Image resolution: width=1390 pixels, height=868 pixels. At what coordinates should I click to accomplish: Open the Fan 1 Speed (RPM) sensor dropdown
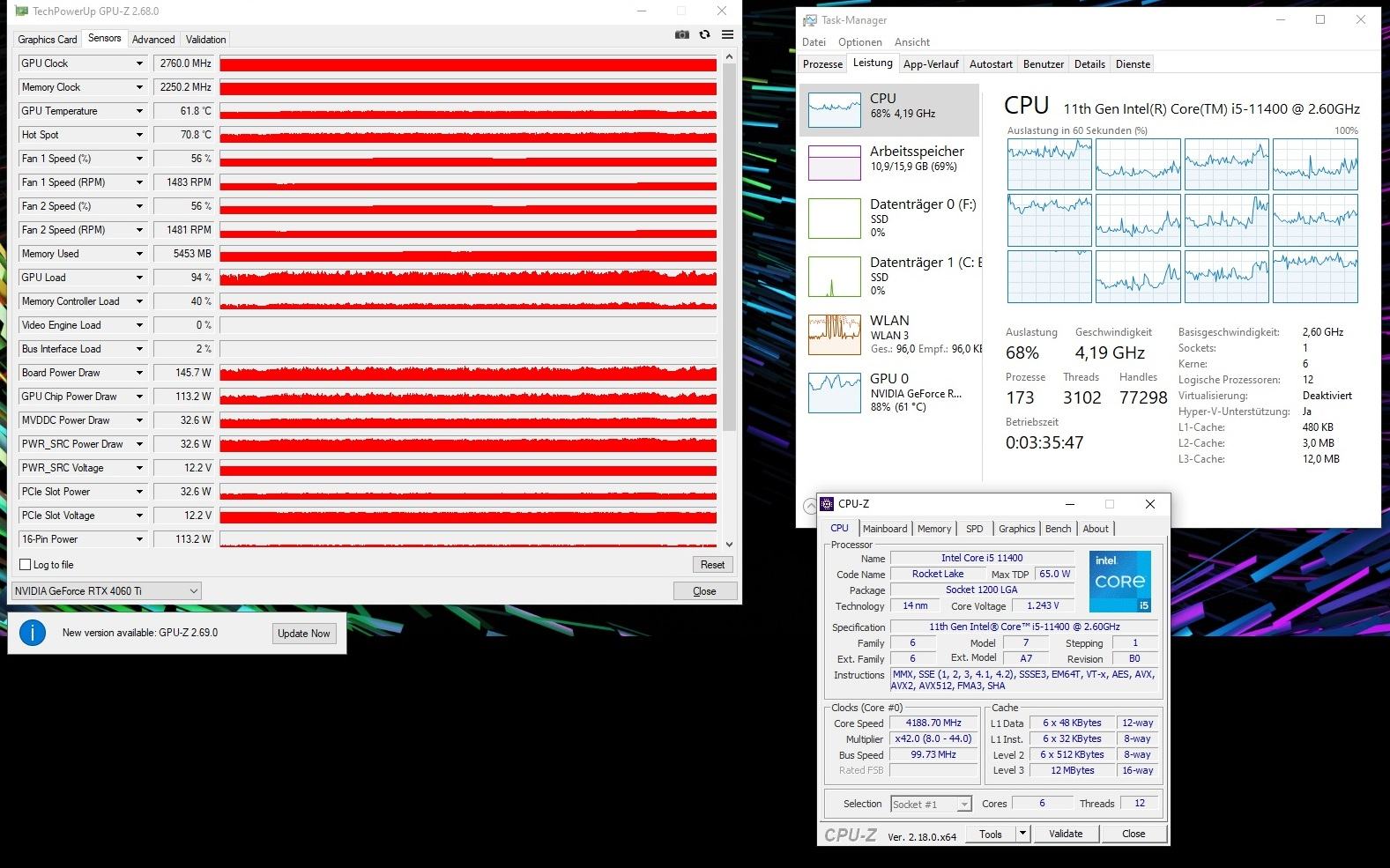point(139,182)
